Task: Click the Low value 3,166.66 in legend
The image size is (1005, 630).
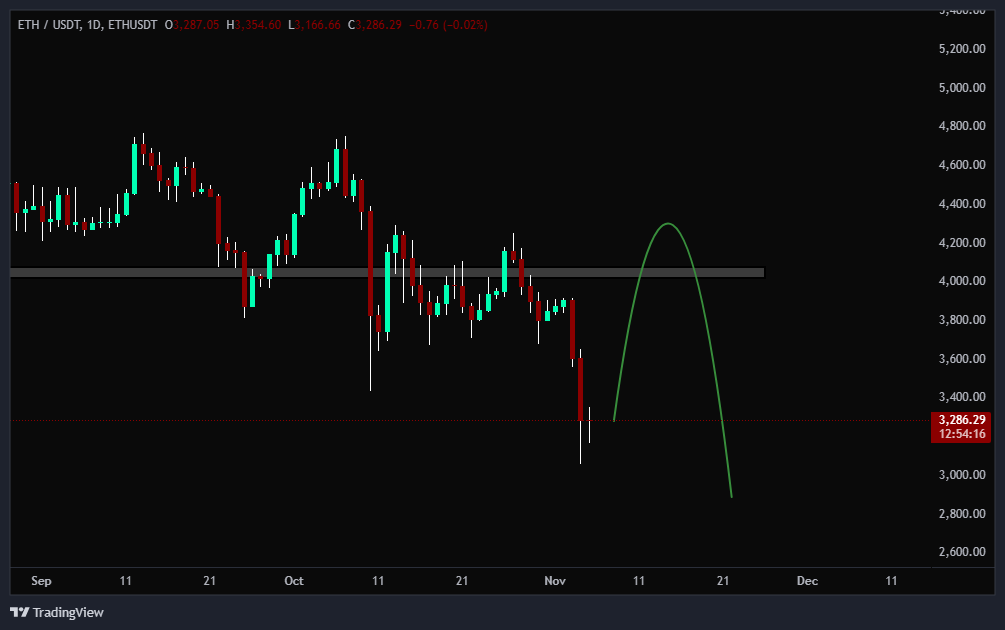Action: click(318, 24)
